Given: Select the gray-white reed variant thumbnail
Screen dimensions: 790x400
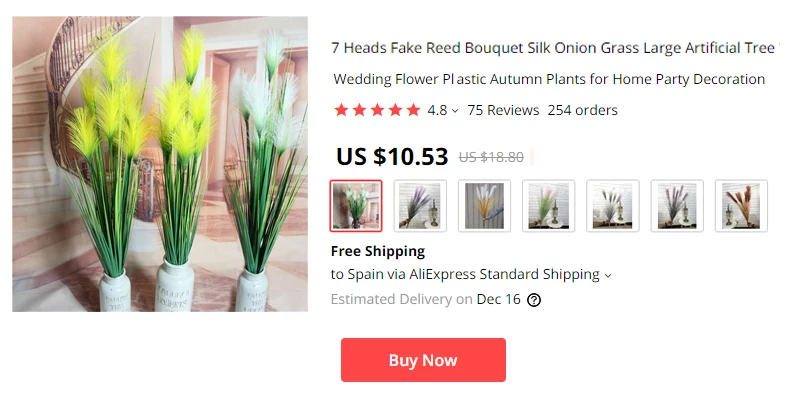Looking at the screenshot, I should [613, 206].
